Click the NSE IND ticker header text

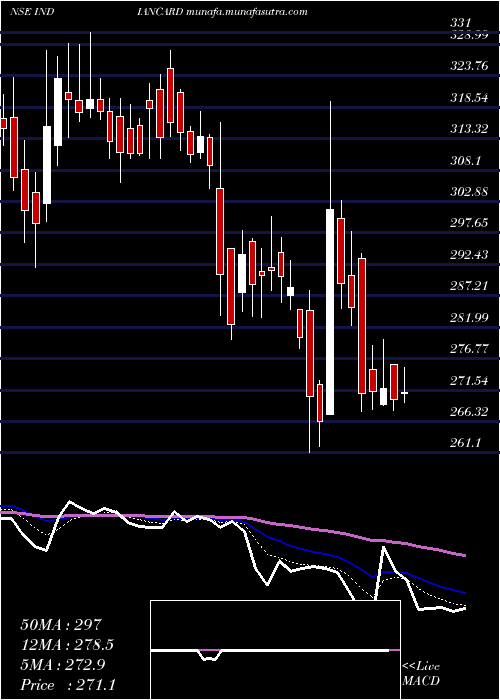click(32, 12)
